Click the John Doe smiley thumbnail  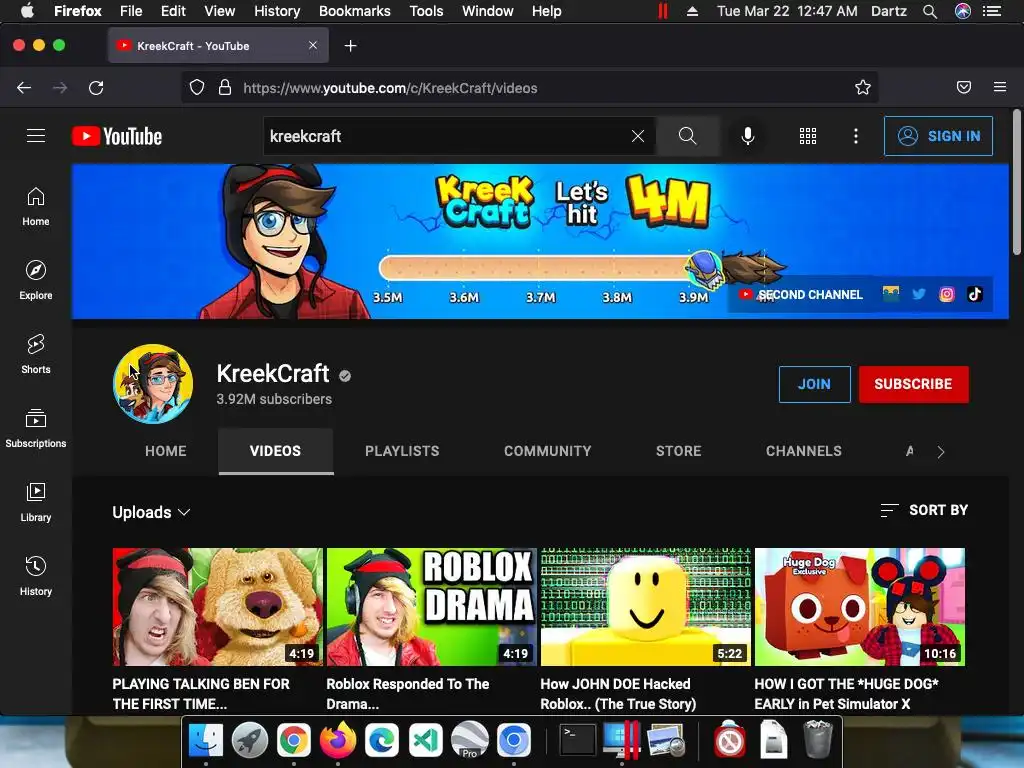tap(646, 607)
